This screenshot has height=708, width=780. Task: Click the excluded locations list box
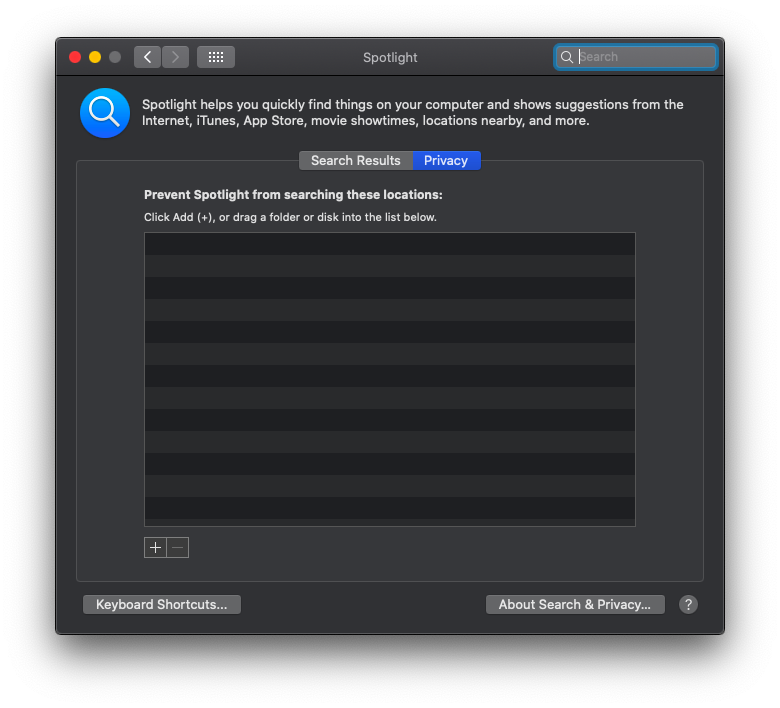[x=390, y=379]
